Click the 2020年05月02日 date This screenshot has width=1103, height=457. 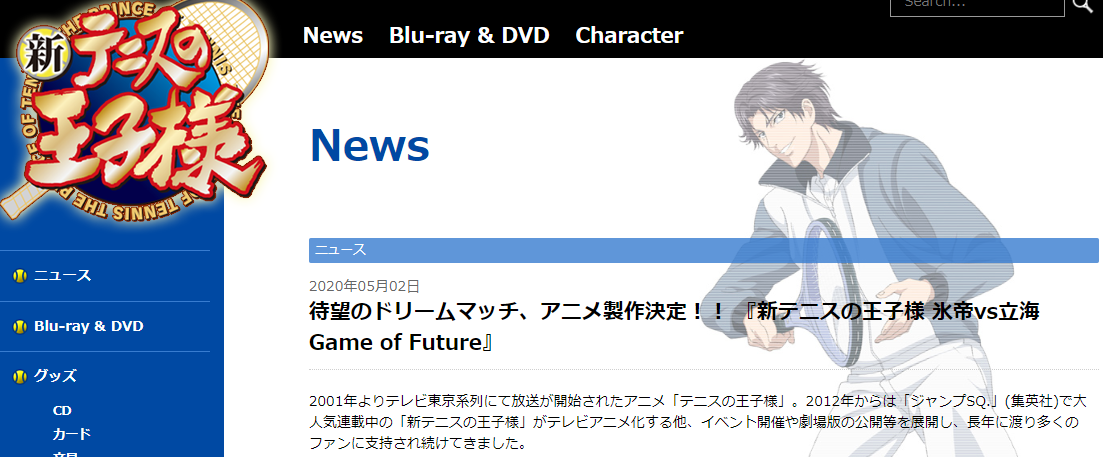[x=364, y=285]
